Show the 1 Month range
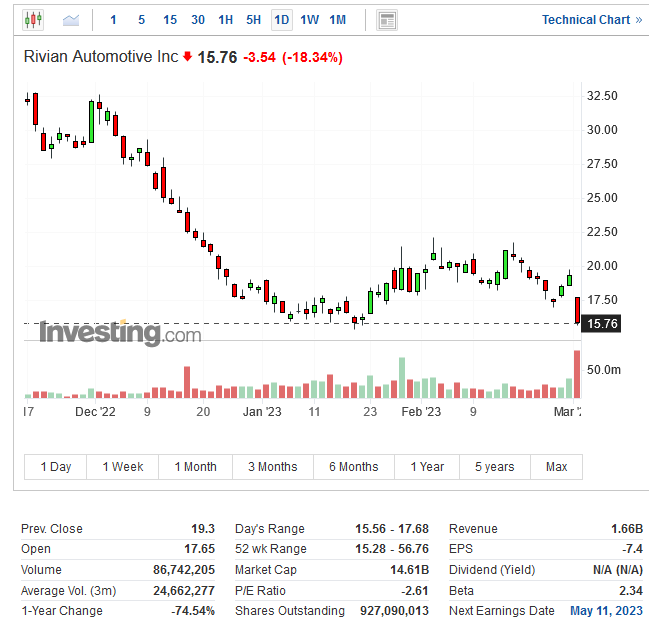649x617 pixels. click(x=195, y=467)
